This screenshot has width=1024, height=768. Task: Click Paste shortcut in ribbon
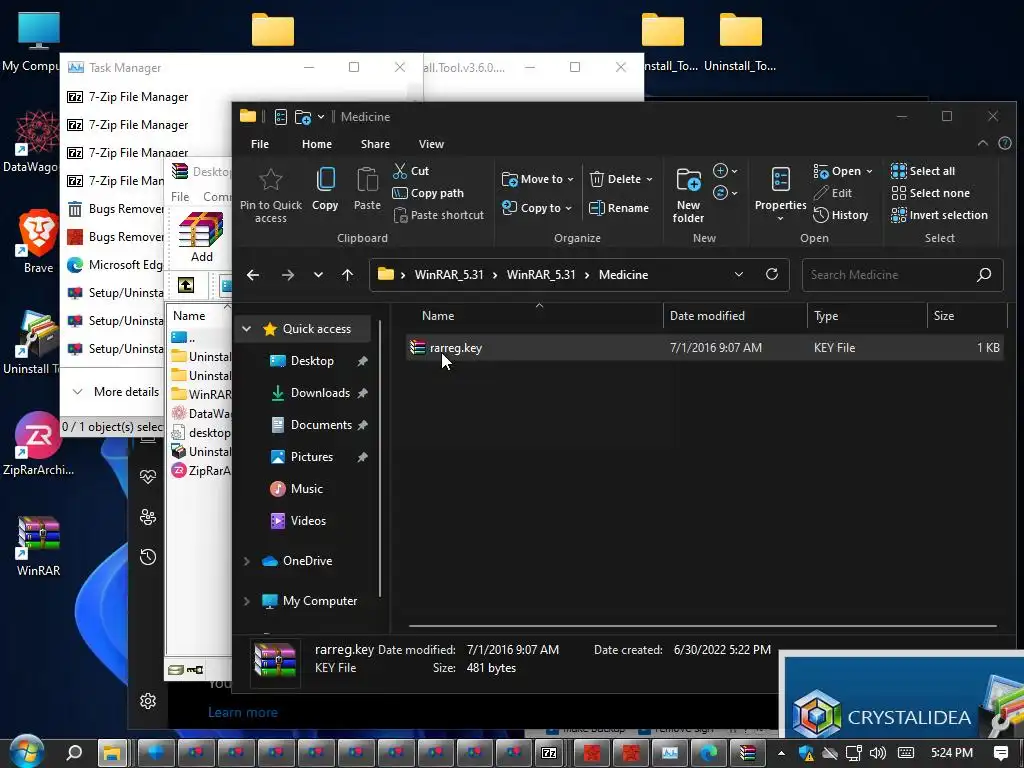(439, 215)
